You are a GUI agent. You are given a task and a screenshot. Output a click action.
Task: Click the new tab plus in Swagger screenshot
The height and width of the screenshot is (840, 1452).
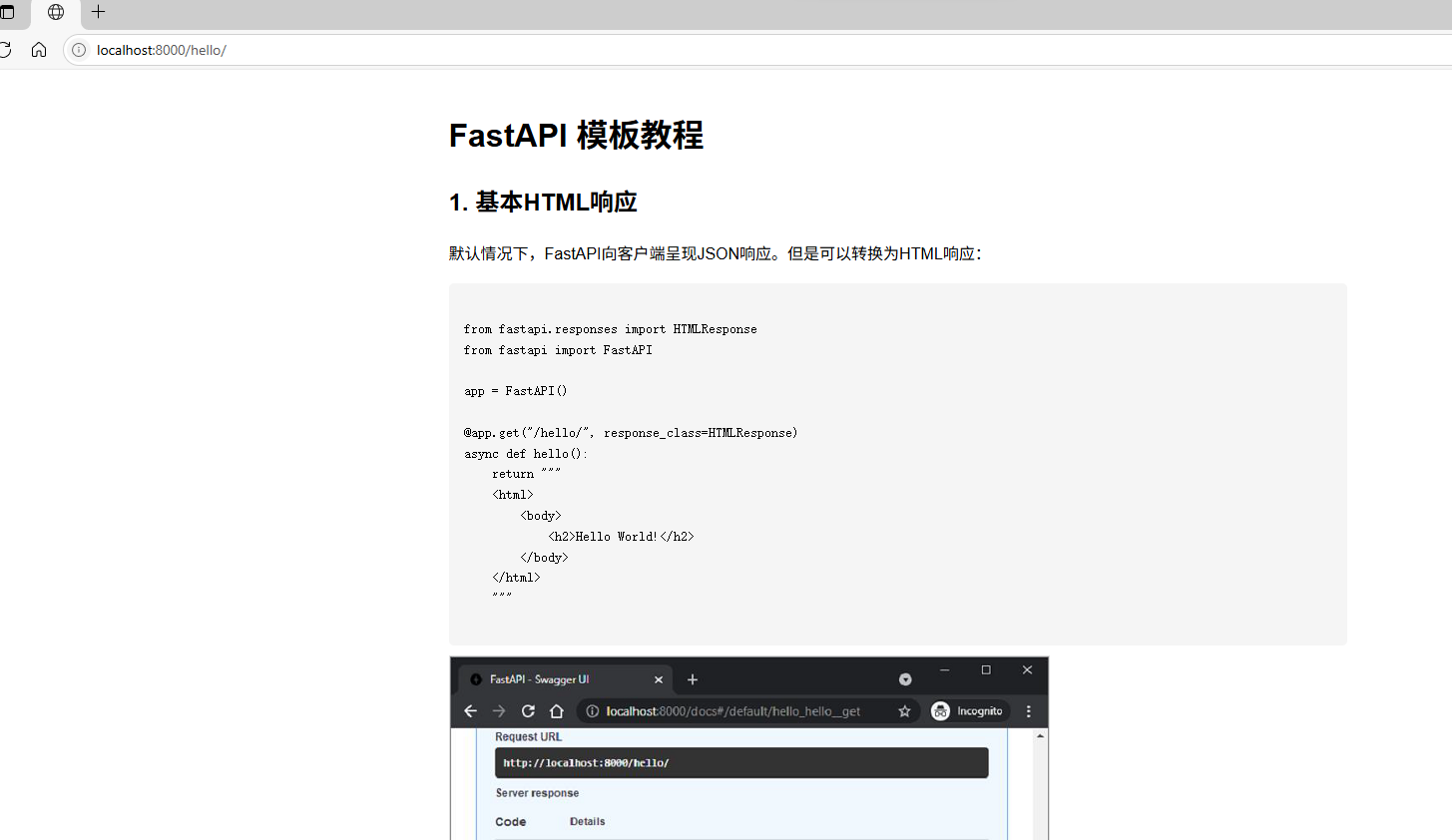point(693,679)
